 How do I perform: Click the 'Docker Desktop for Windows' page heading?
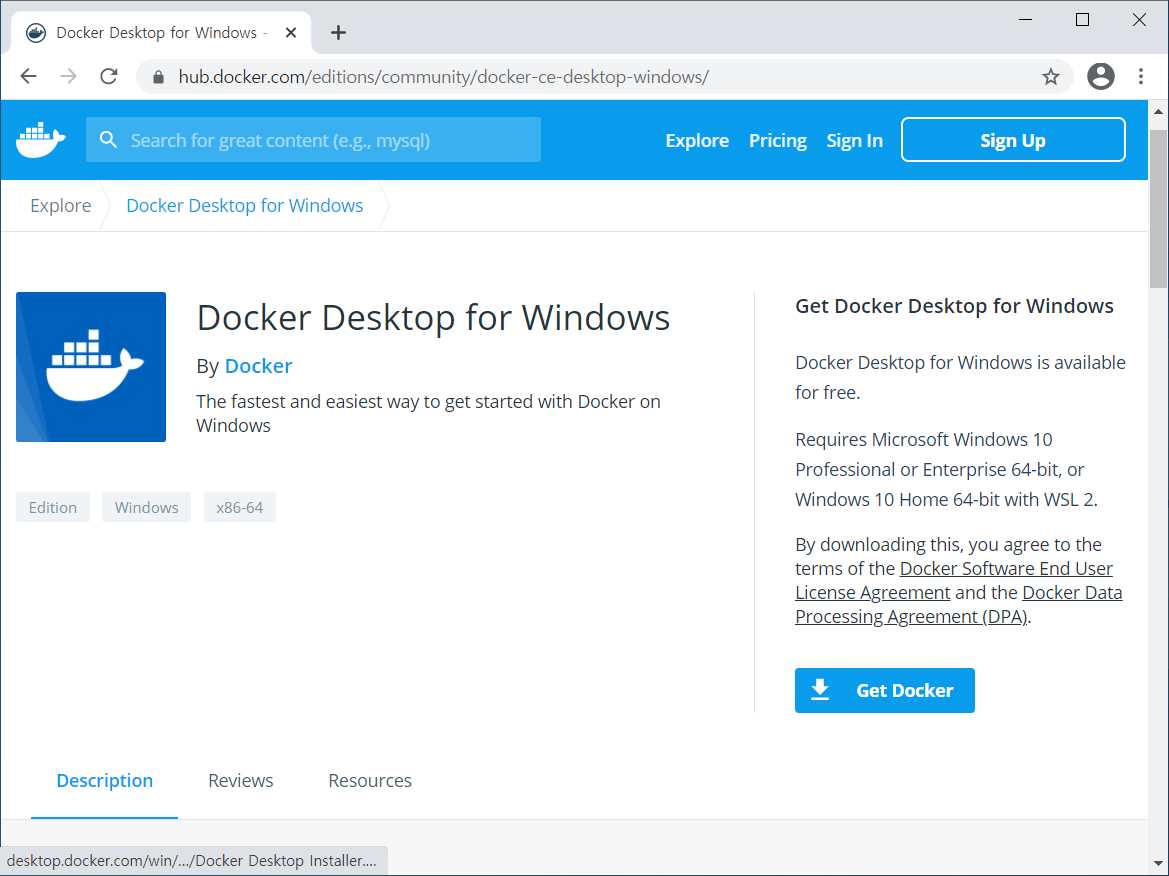click(x=433, y=318)
